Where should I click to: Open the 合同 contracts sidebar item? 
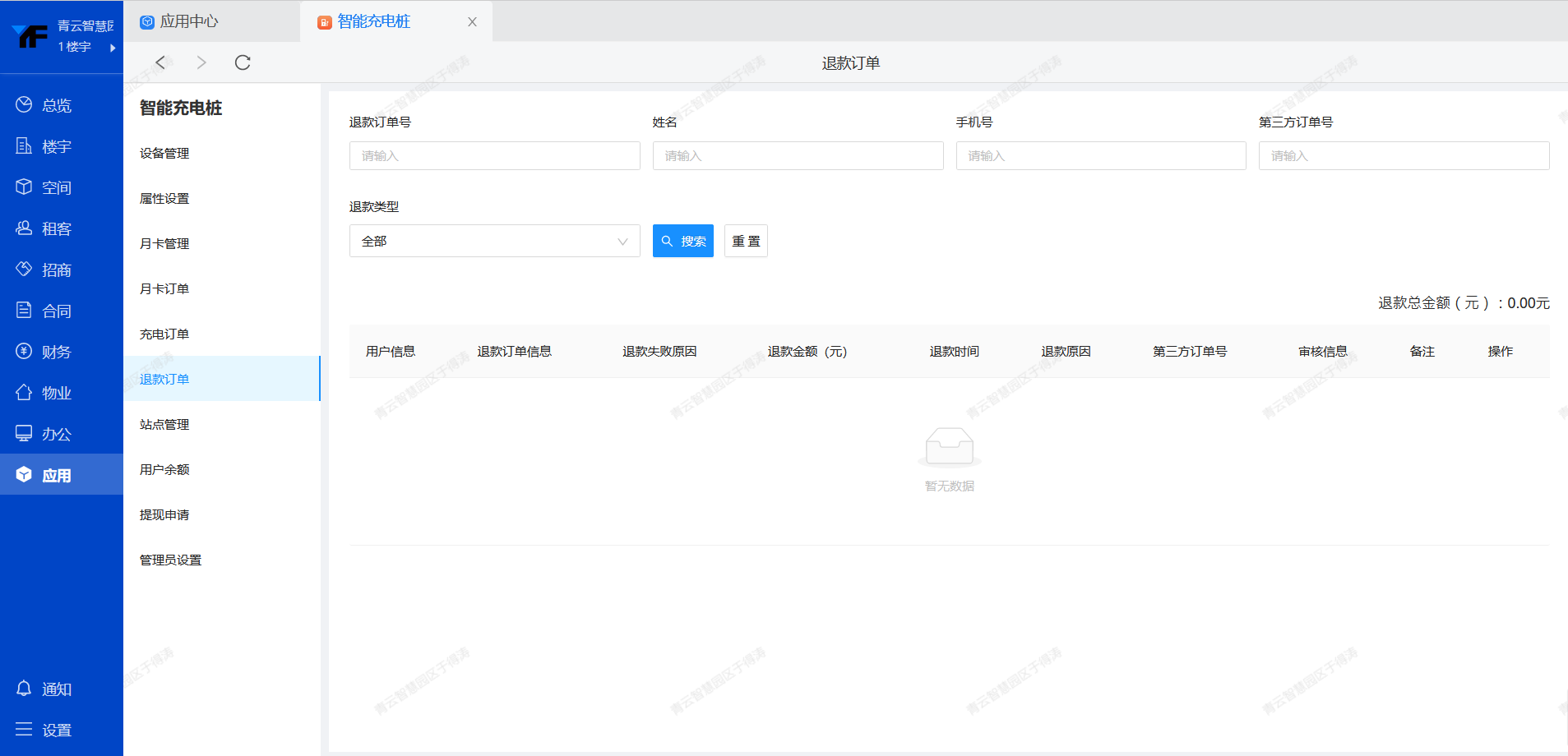coord(56,311)
